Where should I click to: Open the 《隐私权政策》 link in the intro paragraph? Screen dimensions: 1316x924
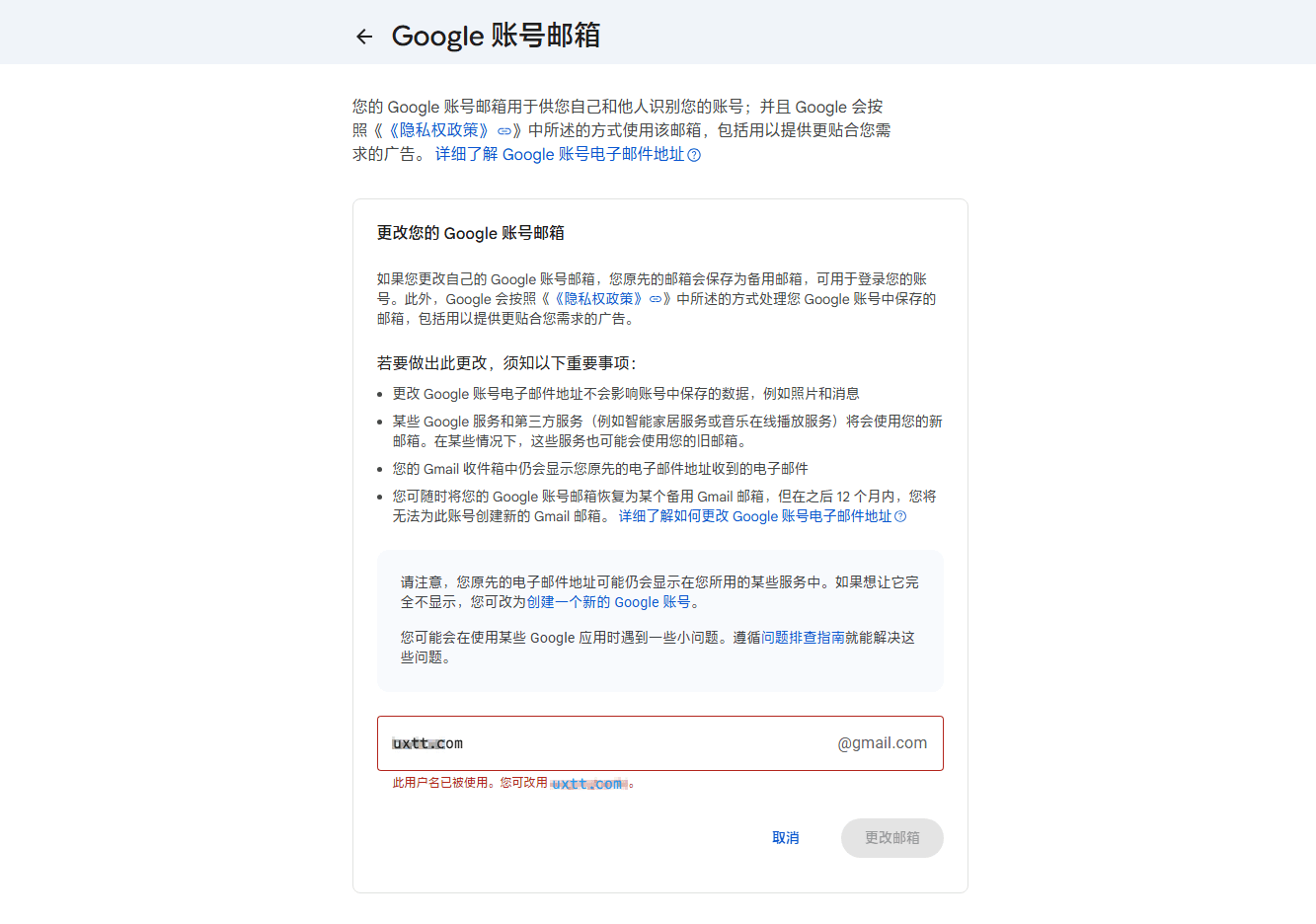click(438, 130)
